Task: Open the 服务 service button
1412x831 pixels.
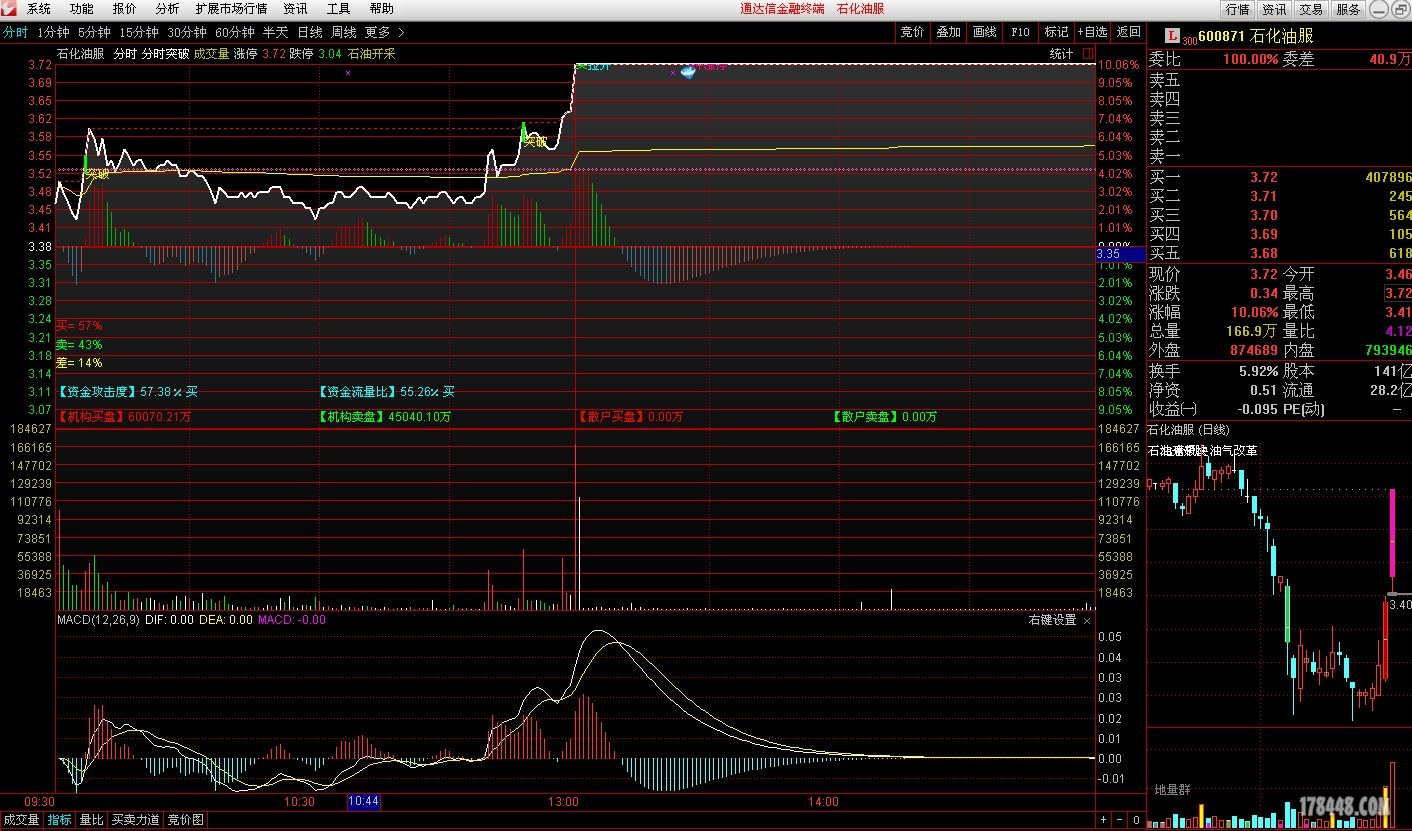Action: (x=1348, y=9)
